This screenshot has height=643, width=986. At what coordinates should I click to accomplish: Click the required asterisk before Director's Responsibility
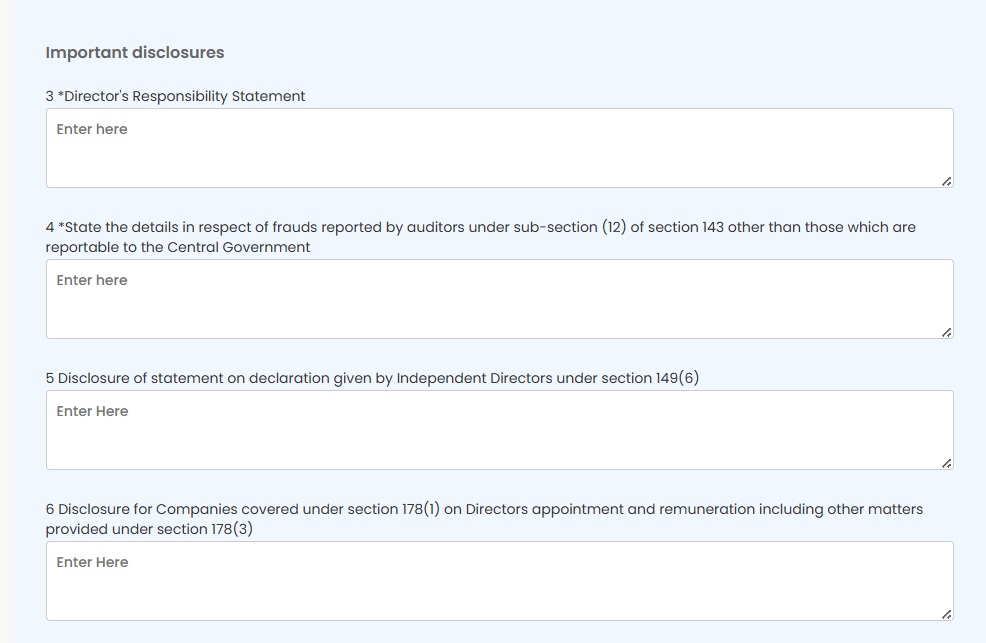61,96
